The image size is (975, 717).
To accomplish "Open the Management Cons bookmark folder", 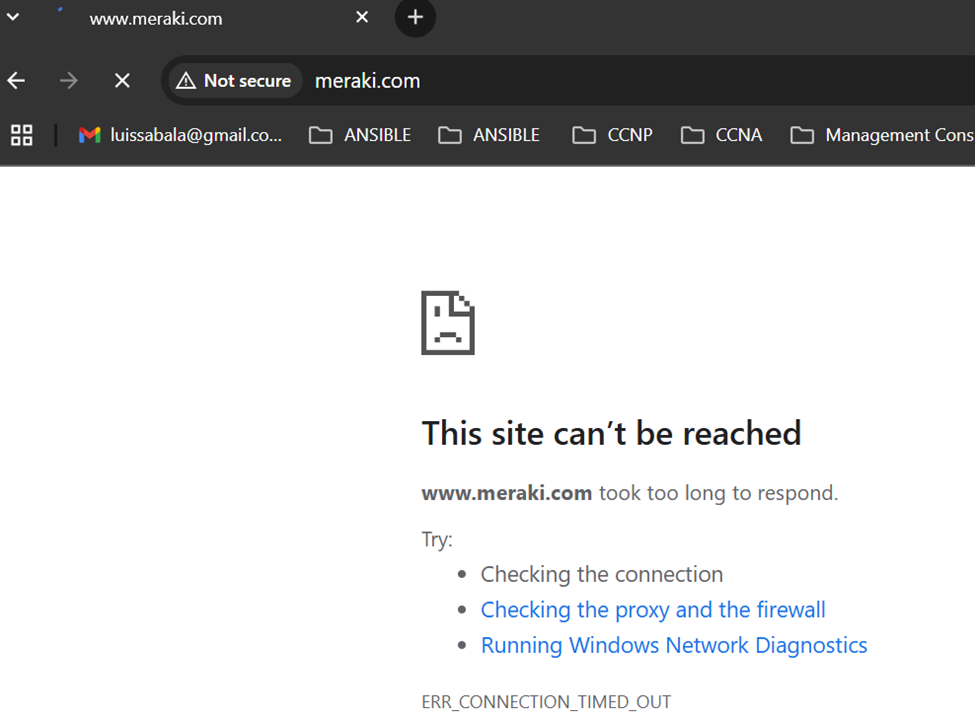I will click(882, 135).
